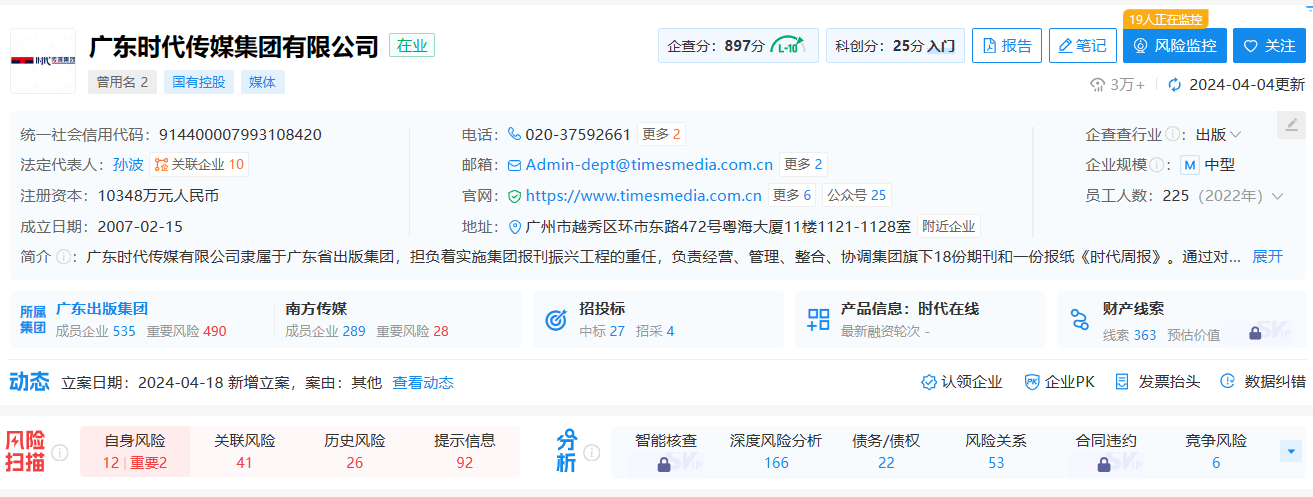This screenshot has height=497, width=1313.
Task: Open 查看动态 link
Action: coord(422,382)
